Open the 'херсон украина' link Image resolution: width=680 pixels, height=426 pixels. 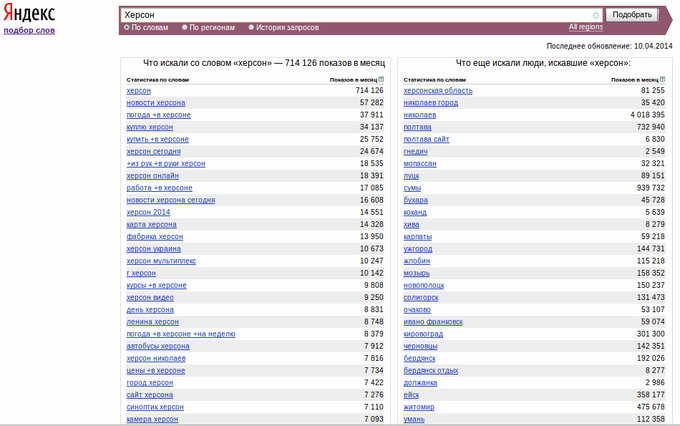pos(154,249)
